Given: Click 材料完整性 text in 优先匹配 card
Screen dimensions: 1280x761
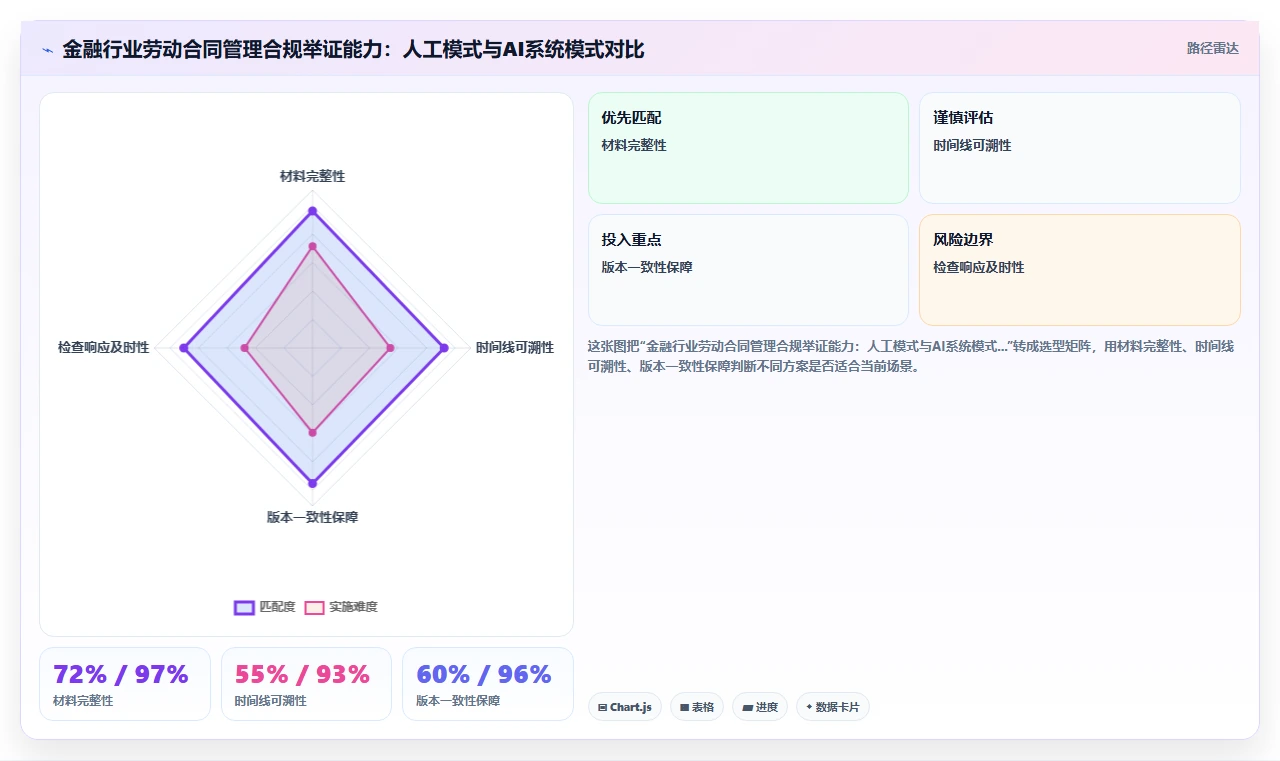Looking at the screenshot, I should click(x=634, y=146).
